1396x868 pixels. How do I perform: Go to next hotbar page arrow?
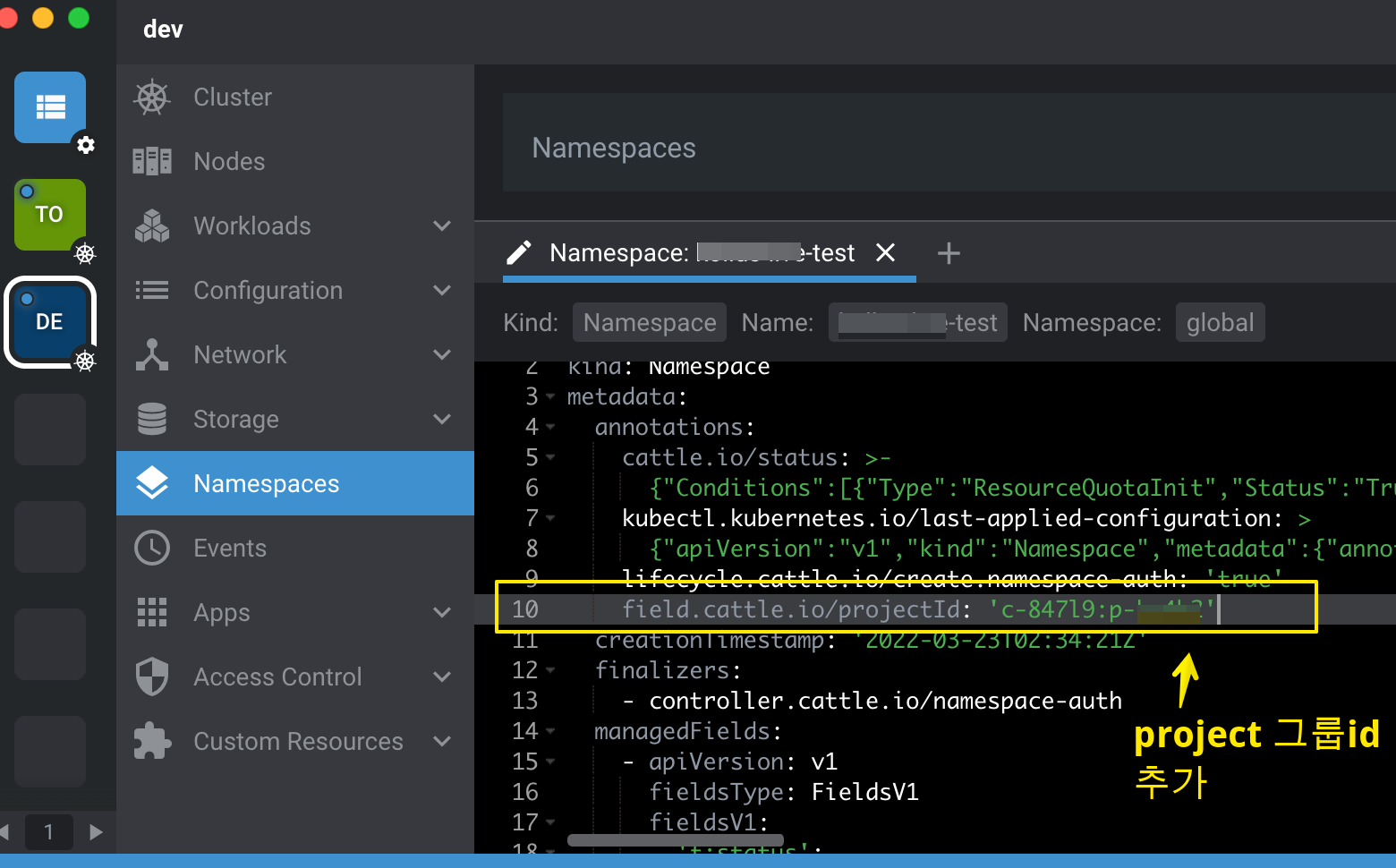tap(96, 832)
